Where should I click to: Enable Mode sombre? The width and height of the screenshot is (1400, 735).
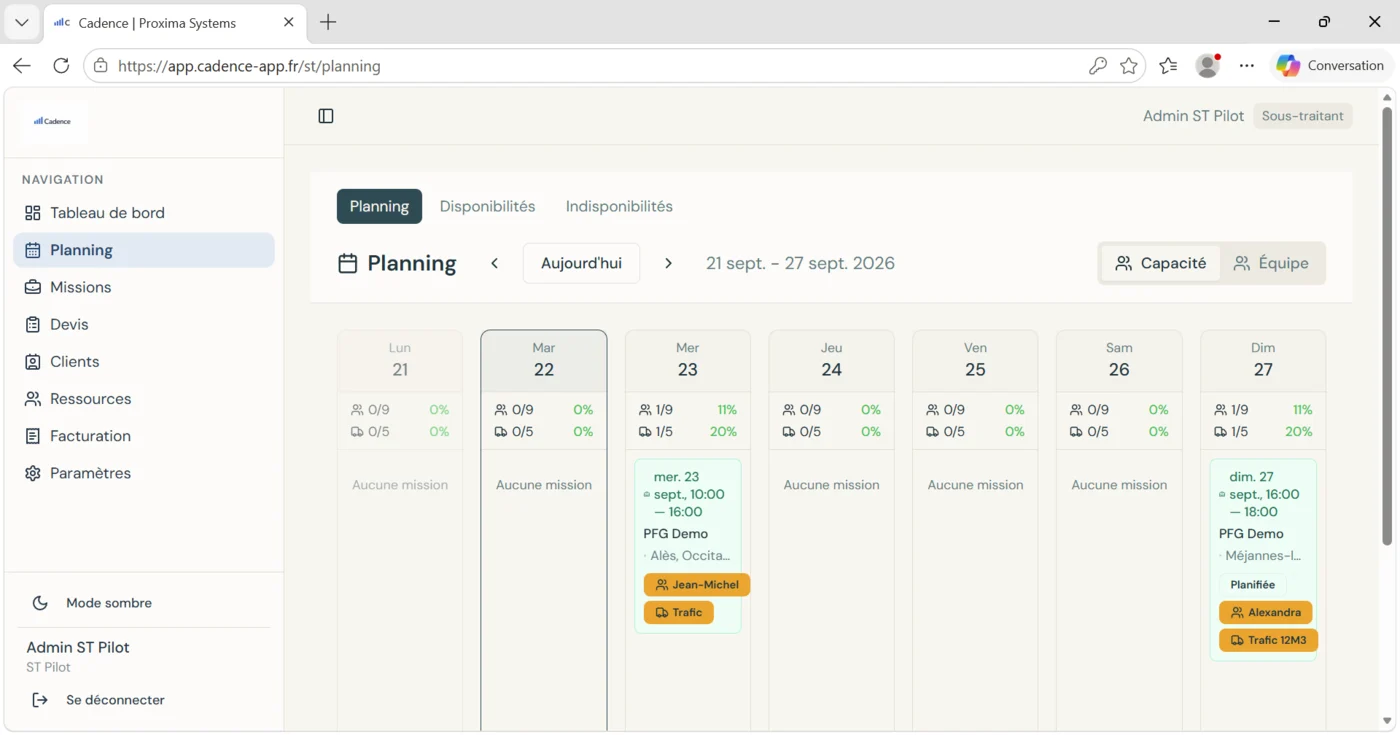coord(144,603)
